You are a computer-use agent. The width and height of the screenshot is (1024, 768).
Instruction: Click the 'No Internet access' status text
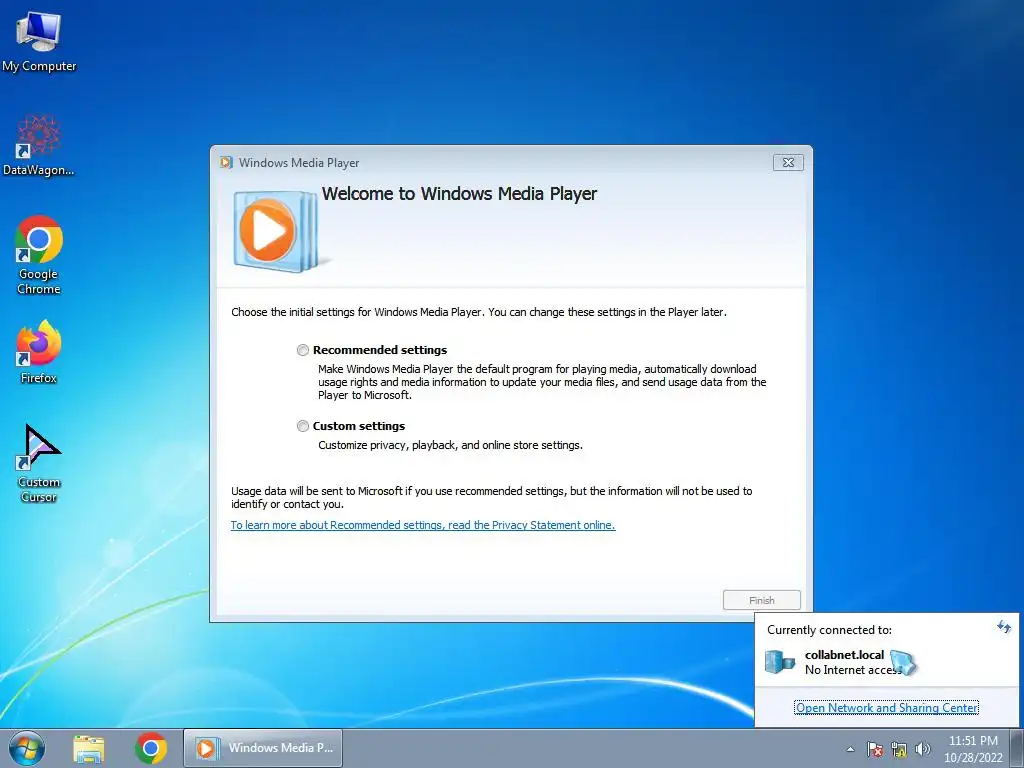(x=853, y=670)
